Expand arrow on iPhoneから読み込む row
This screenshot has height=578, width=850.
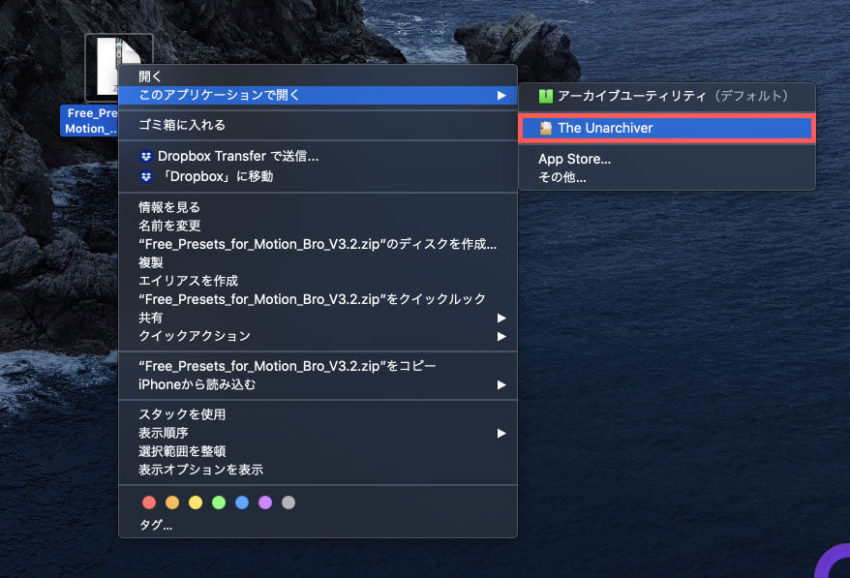click(x=501, y=385)
